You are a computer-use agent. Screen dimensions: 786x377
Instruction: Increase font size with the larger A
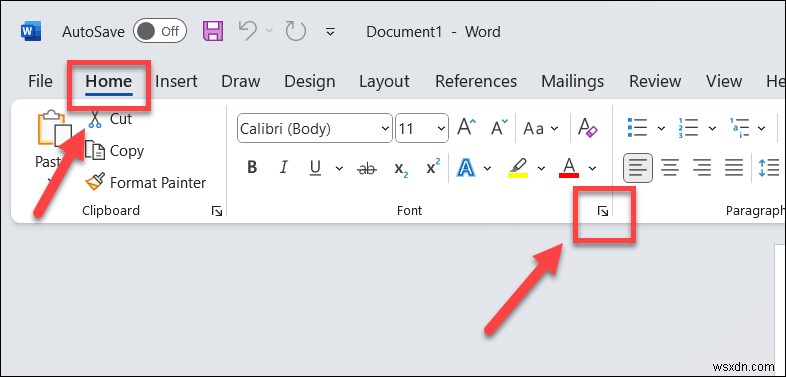pos(467,128)
